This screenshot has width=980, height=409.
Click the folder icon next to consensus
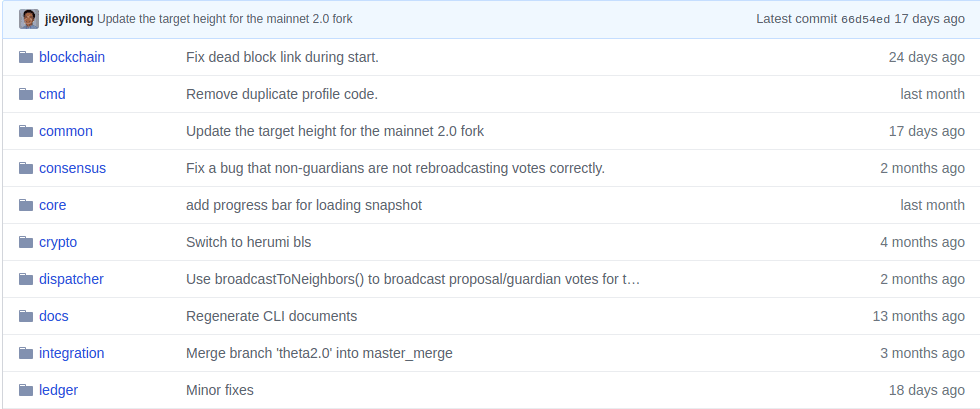(x=27, y=168)
